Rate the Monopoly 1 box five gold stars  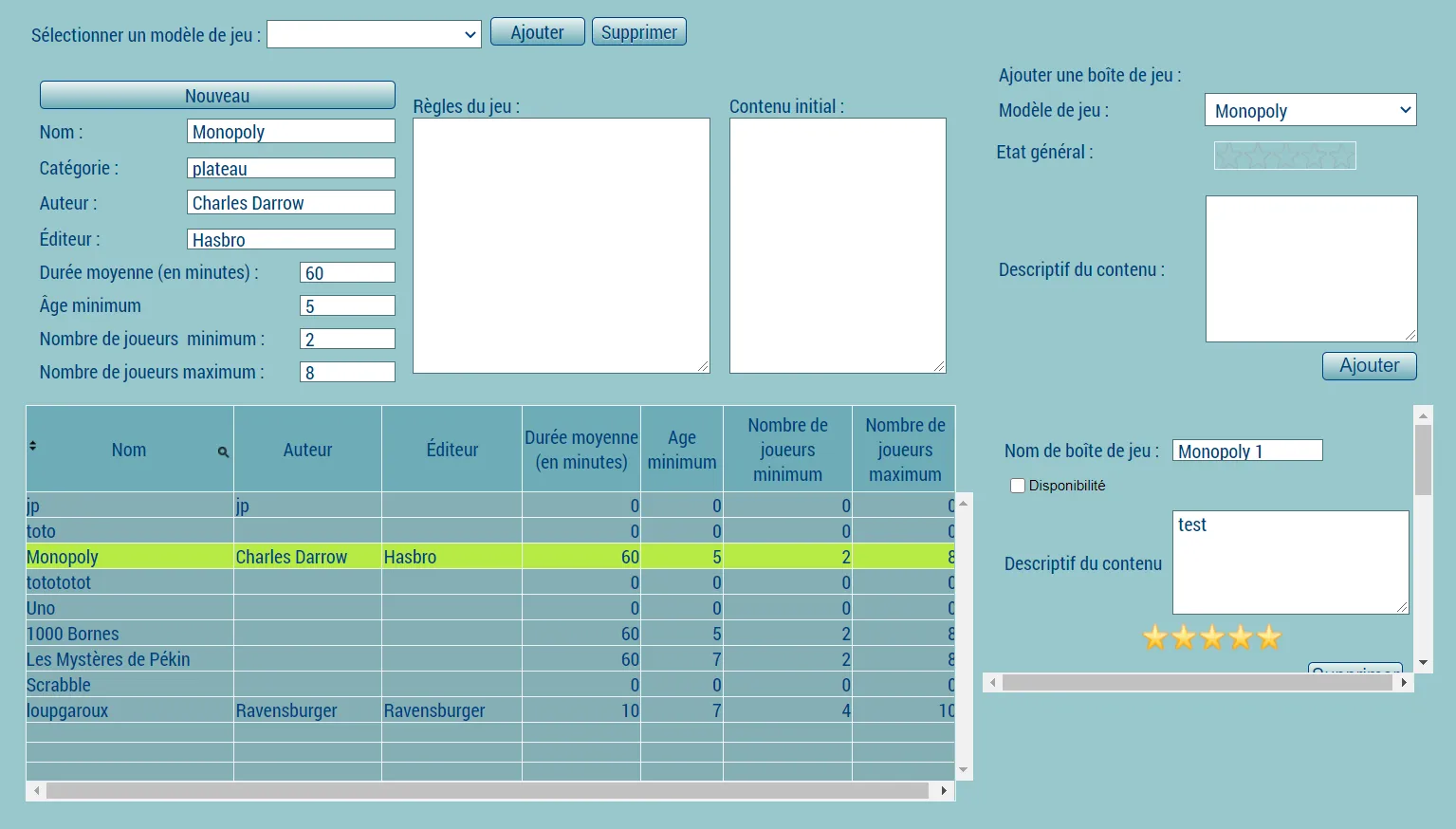1269,637
